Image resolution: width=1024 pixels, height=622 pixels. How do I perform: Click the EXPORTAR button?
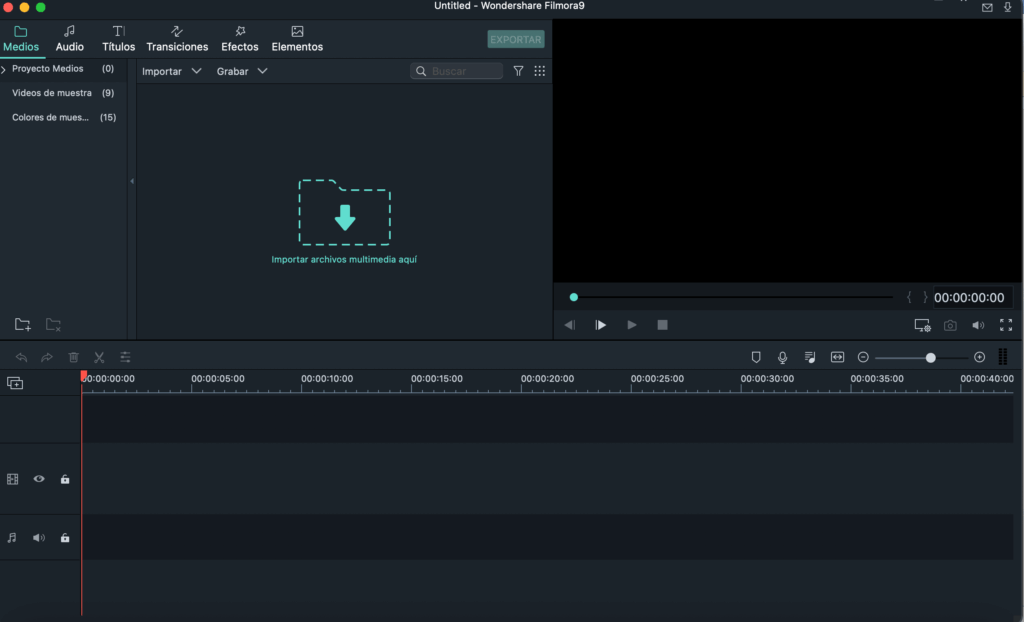(516, 40)
